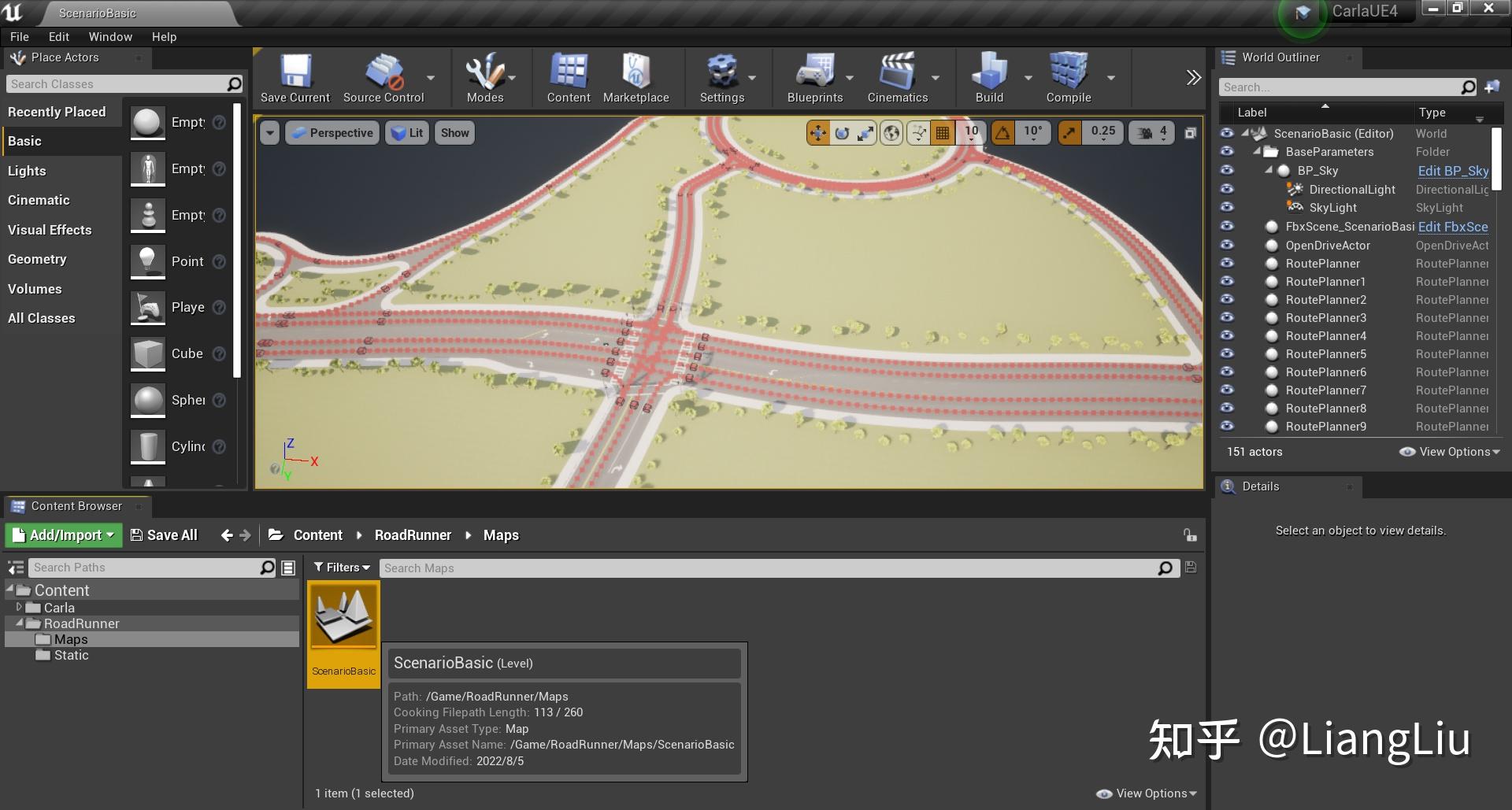
Task: Launch the Marketplace from the toolbar
Action: tap(636, 79)
